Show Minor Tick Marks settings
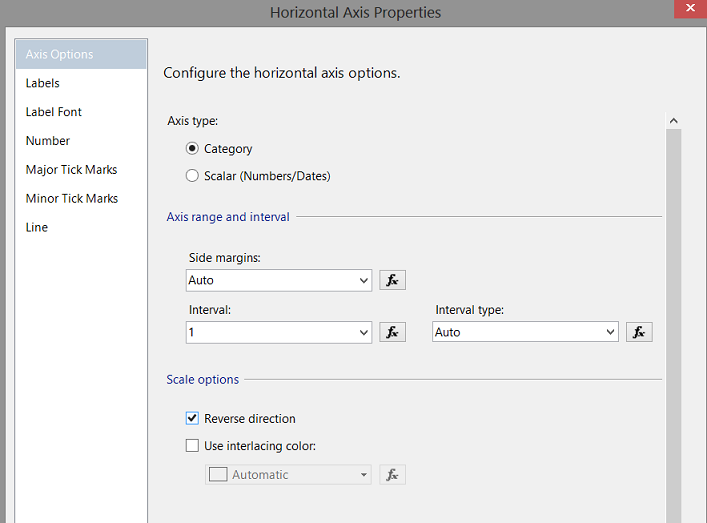Image resolution: width=707 pixels, height=523 pixels. [x=71, y=198]
